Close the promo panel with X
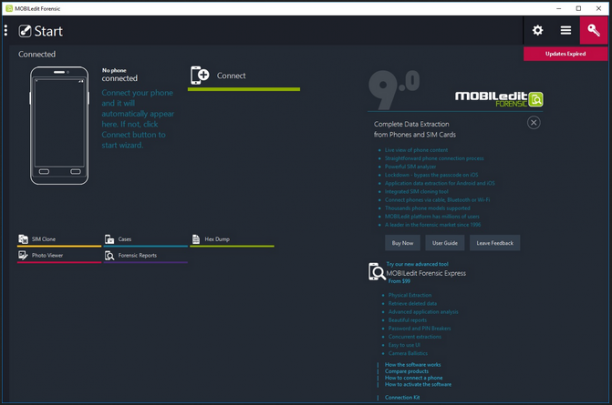The image size is (612, 405). click(x=534, y=123)
